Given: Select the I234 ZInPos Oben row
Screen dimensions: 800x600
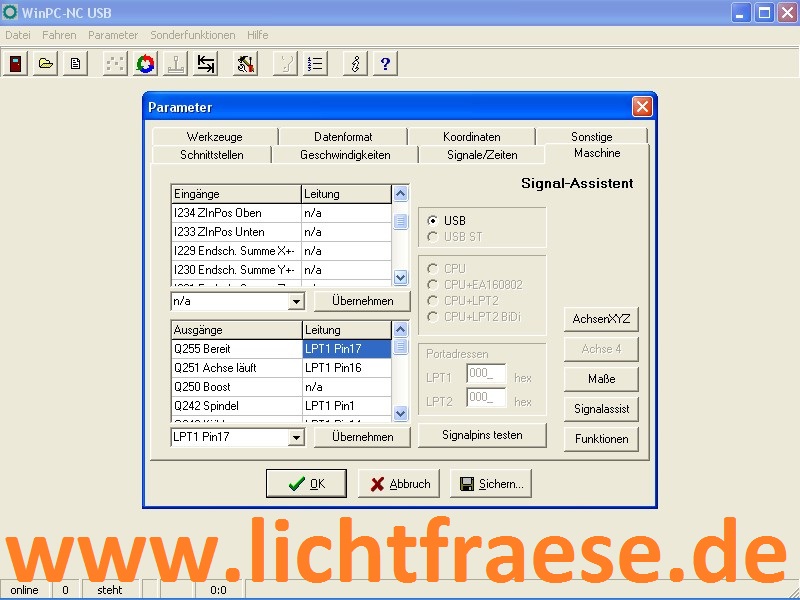Looking at the screenshot, I should click(282, 213).
